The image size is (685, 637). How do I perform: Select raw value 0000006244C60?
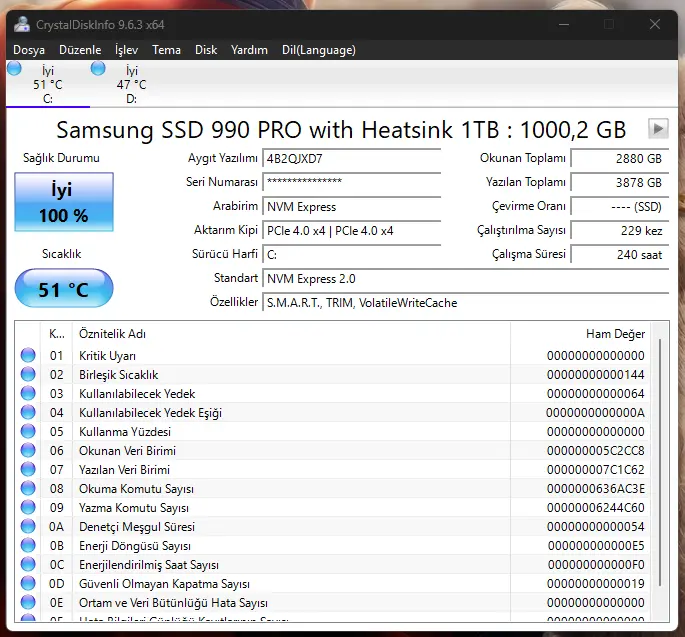click(x=595, y=508)
